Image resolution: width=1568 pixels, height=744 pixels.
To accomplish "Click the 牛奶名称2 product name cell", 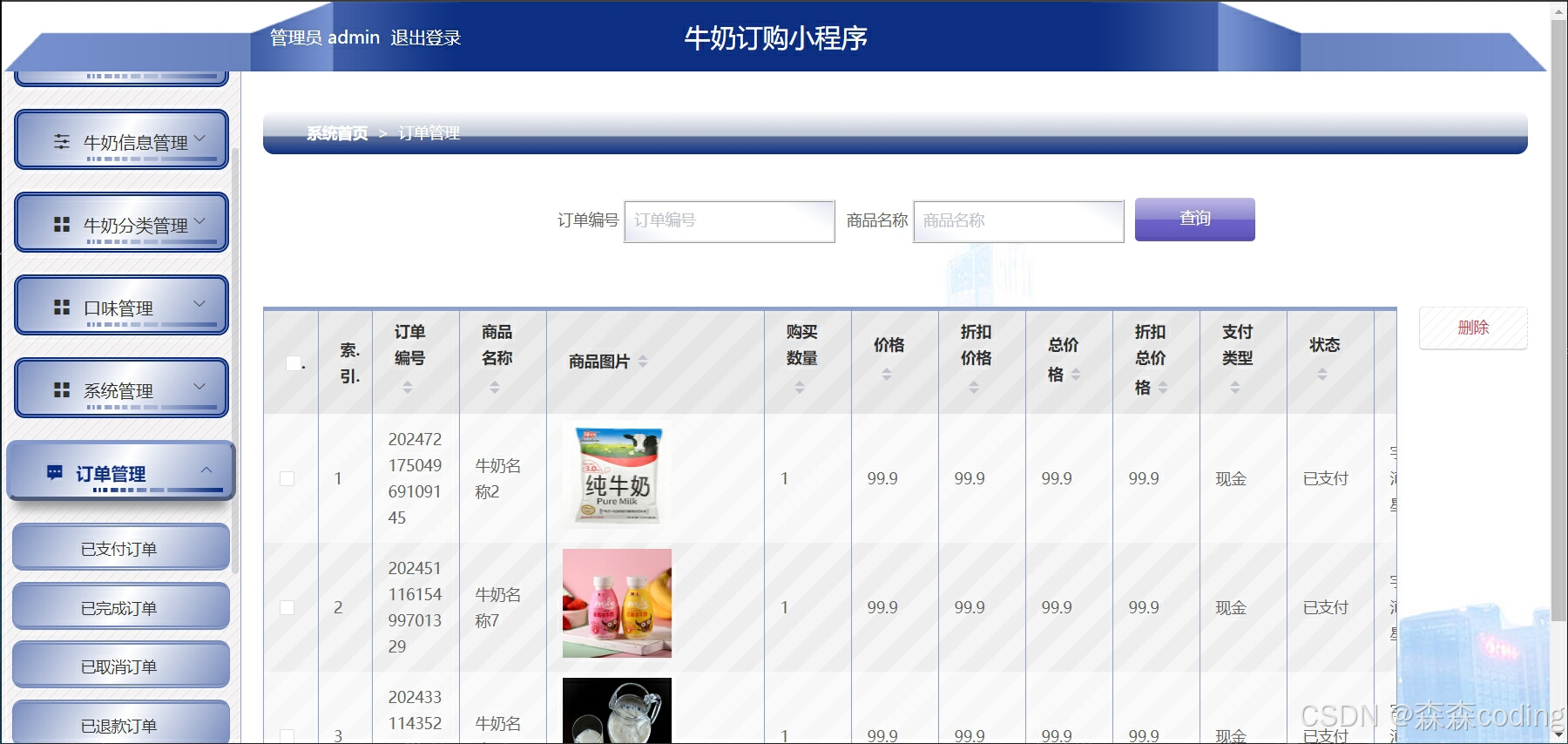I will point(498,478).
